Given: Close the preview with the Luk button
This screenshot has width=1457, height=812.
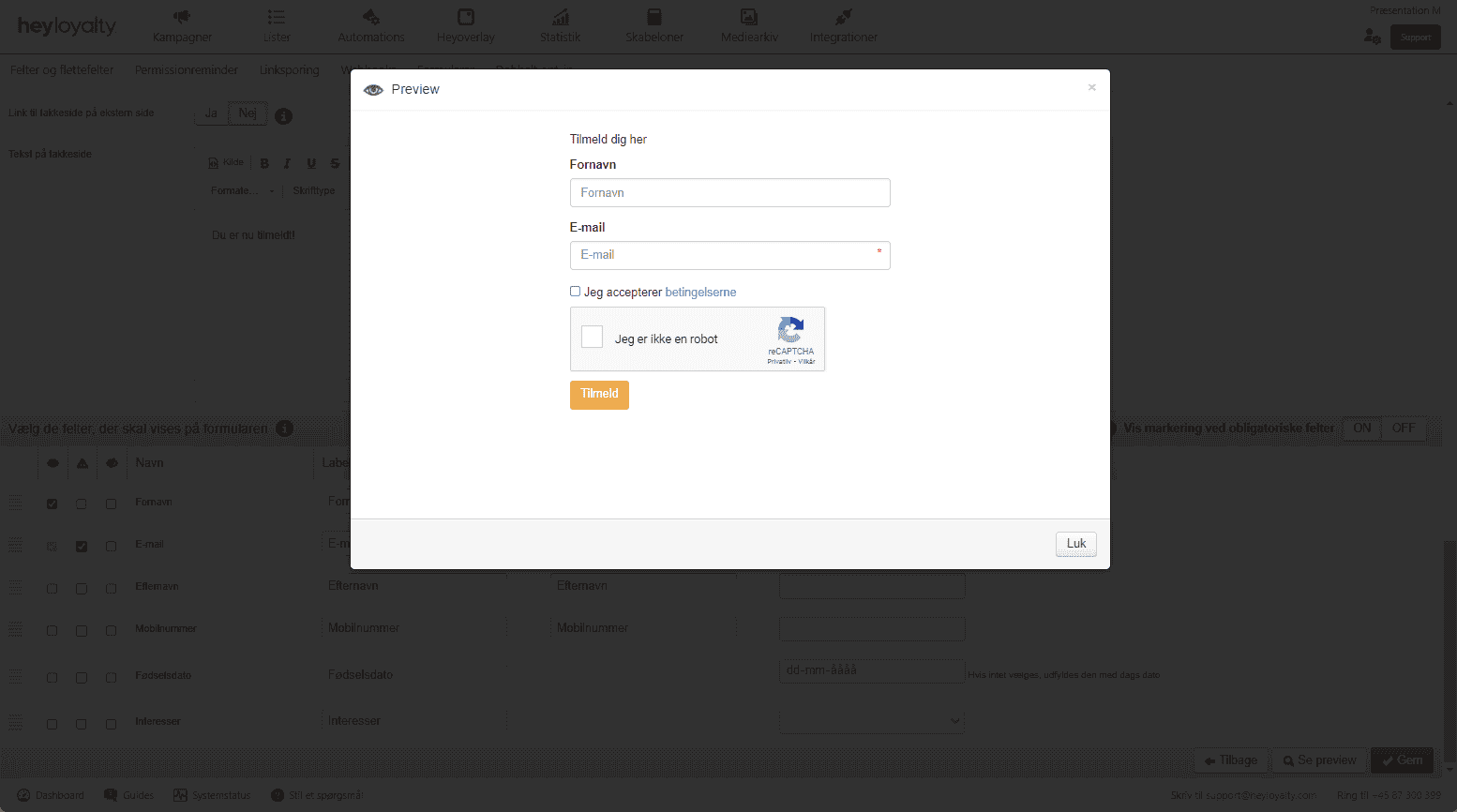Looking at the screenshot, I should pyautogui.click(x=1075, y=544).
